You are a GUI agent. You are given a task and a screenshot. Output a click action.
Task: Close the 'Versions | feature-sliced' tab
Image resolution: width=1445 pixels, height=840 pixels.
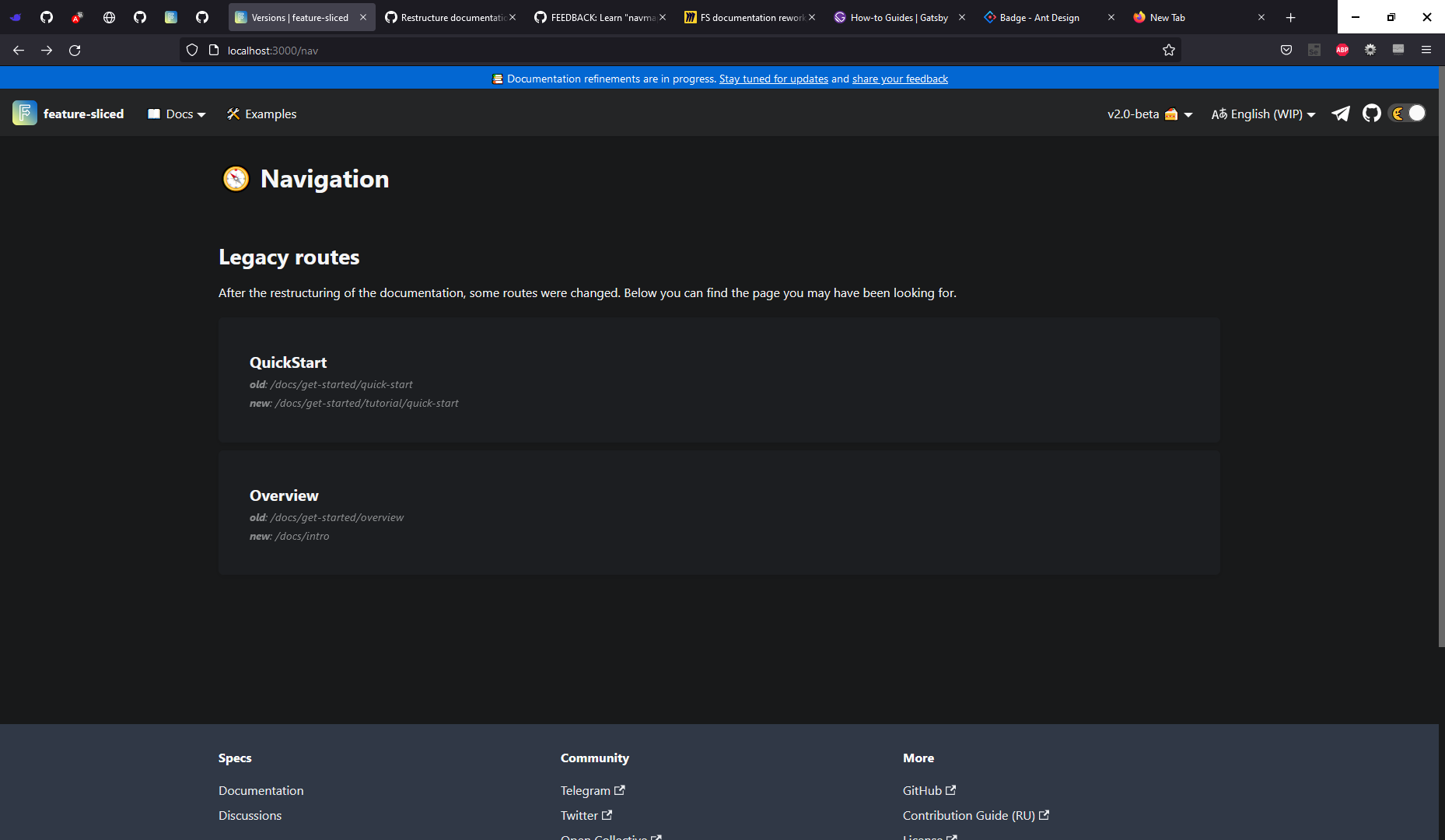363,17
